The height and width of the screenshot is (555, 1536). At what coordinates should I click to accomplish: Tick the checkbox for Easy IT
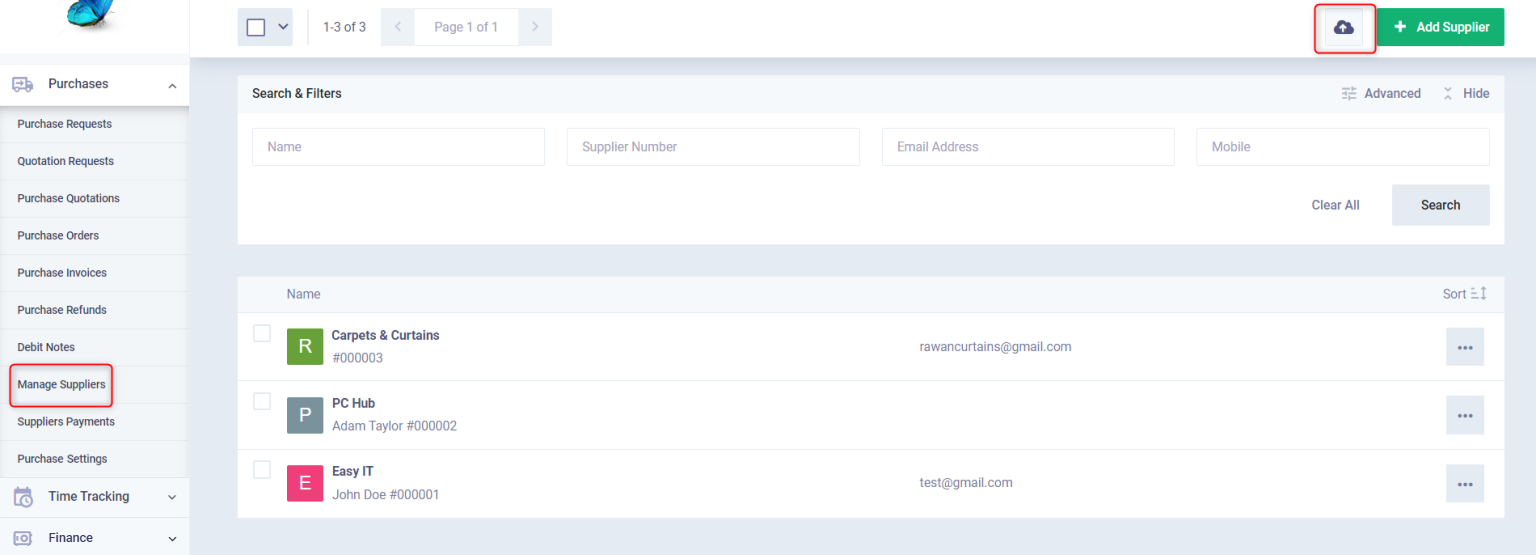[262, 469]
